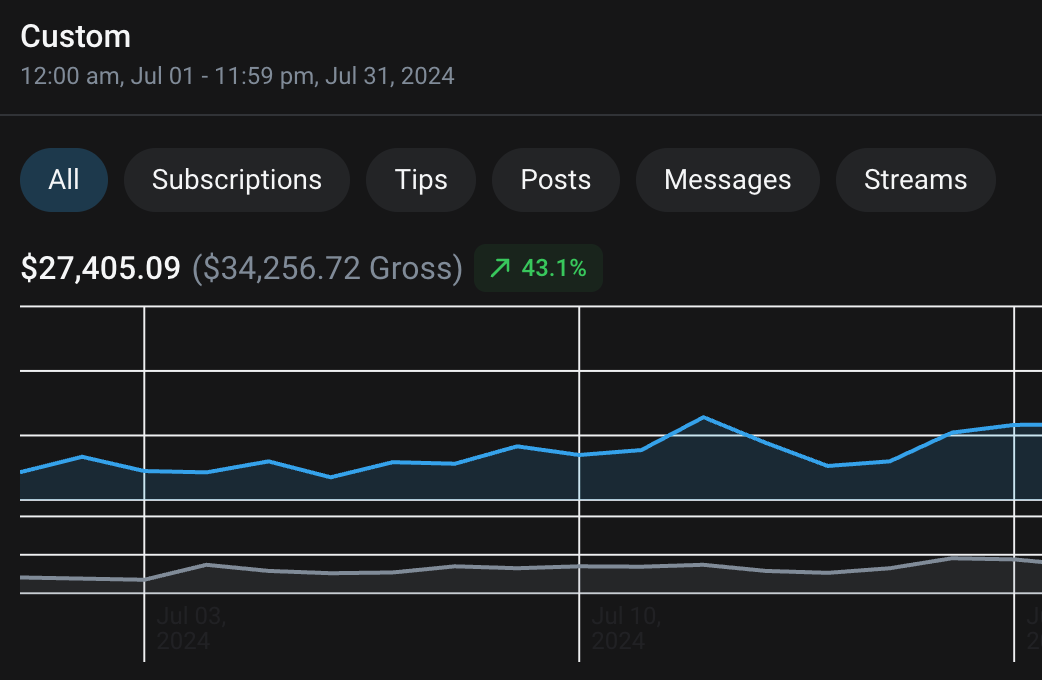The width and height of the screenshot is (1042, 680).
Task: Click the Custom period heading
Action: click(76, 37)
